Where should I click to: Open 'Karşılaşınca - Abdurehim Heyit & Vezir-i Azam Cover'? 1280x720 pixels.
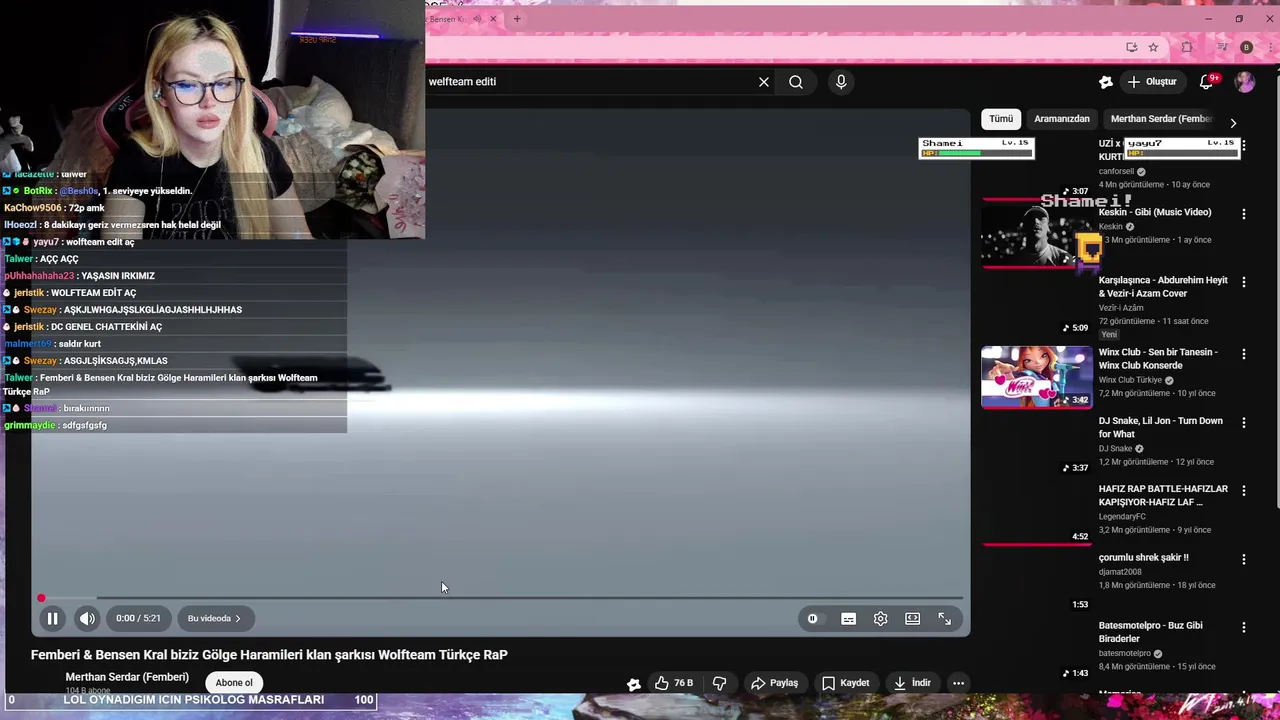click(x=1163, y=286)
